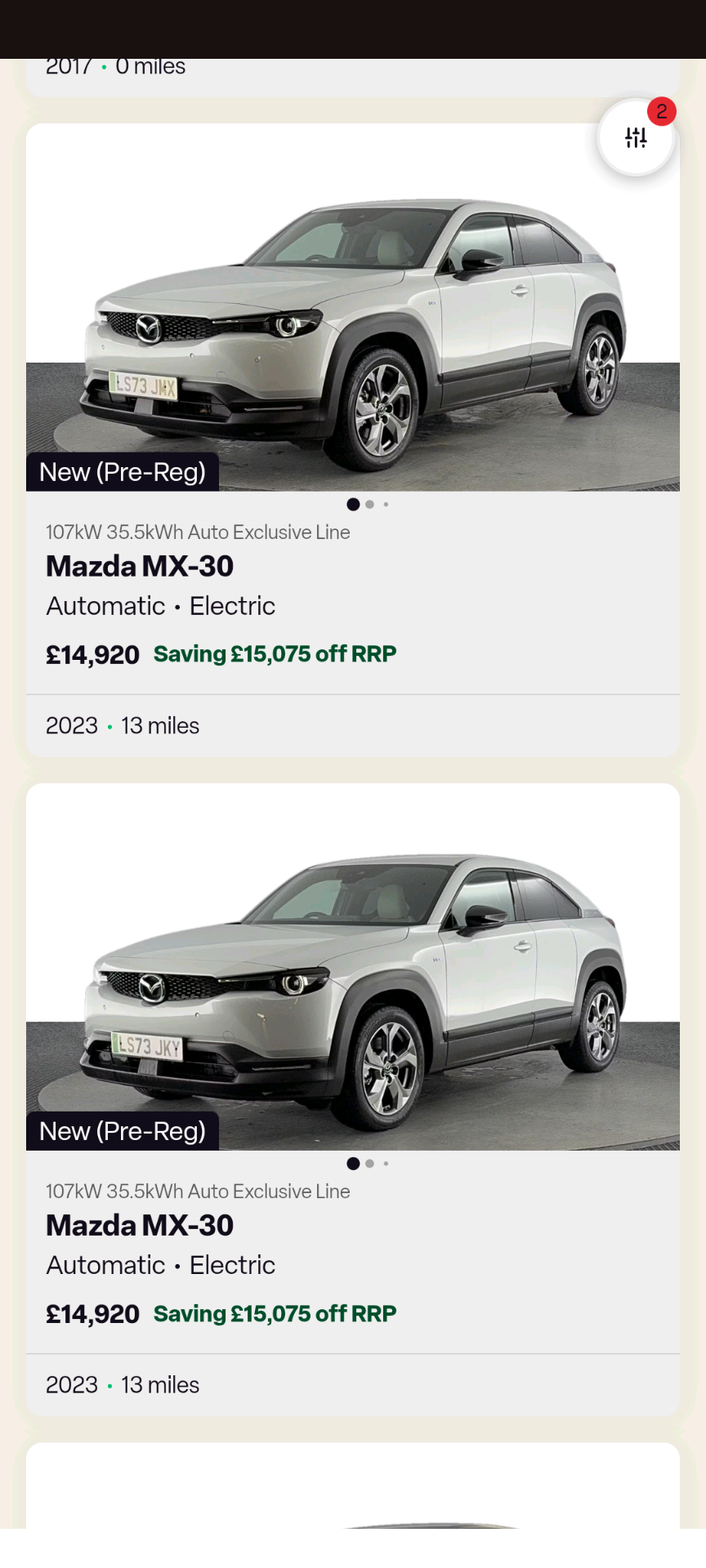Open Mazda MX-30 title in upper listing
Screen dimensions: 706x1568
point(140,566)
